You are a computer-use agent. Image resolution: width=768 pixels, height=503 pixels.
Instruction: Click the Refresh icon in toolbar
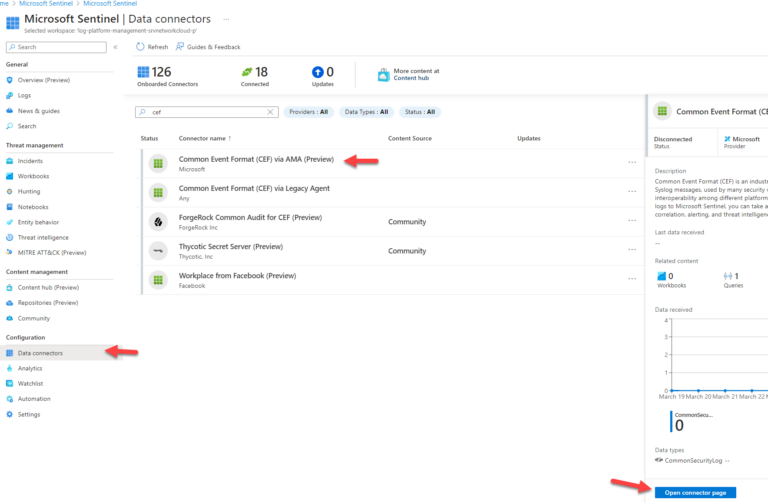pos(141,47)
